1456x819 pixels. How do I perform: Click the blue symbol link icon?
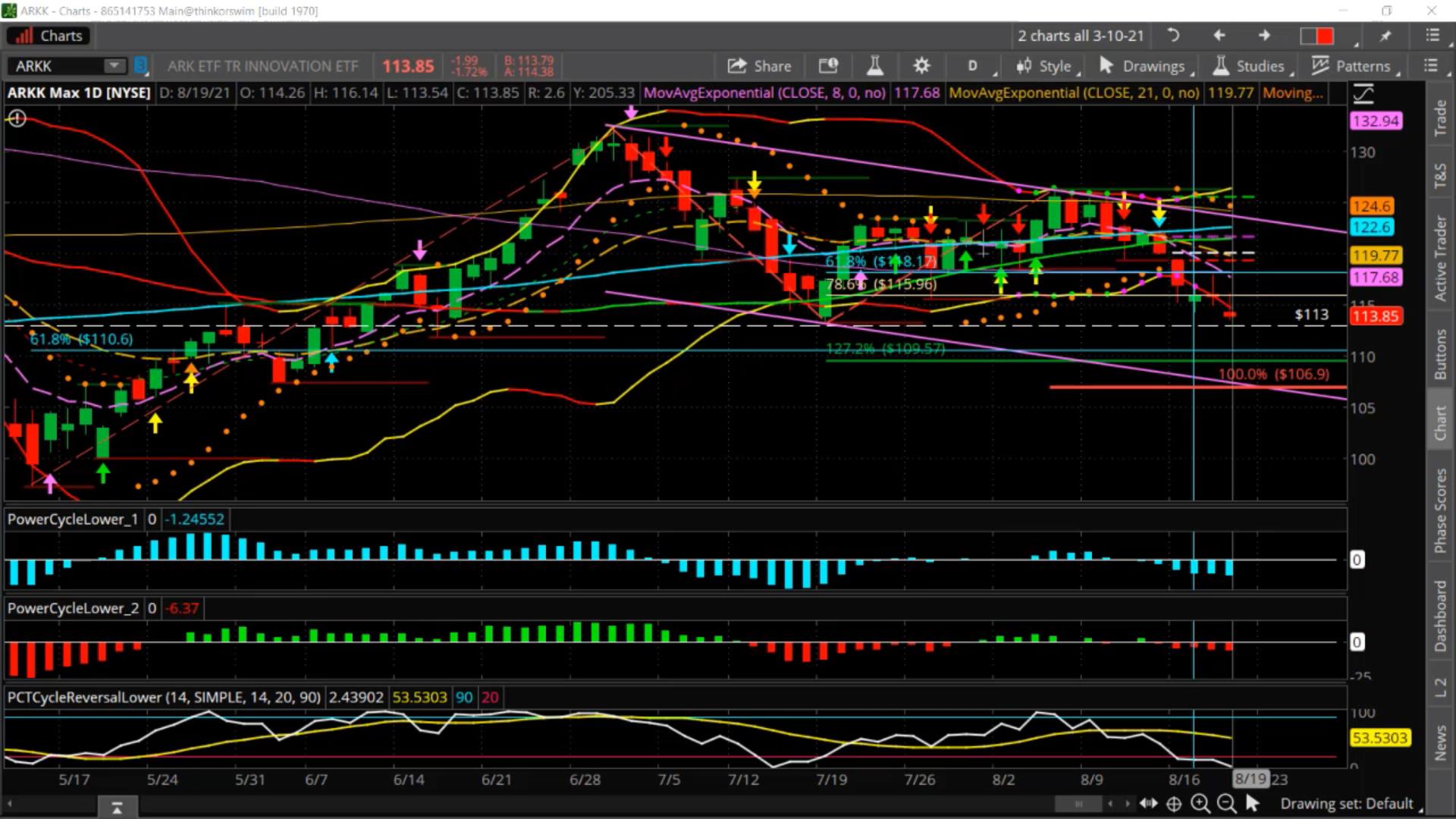[x=140, y=66]
